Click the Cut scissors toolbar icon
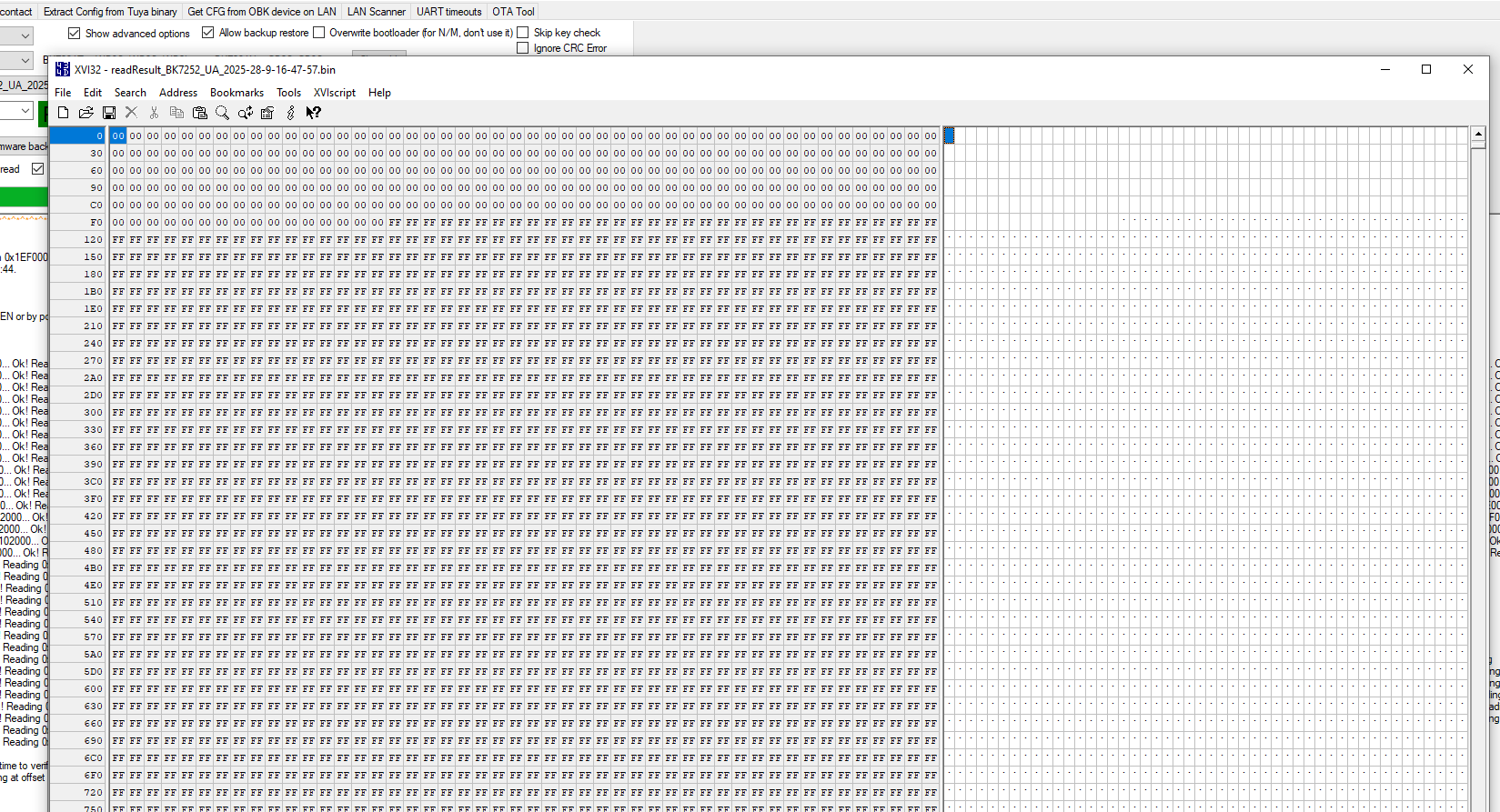 pyautogui.click(x=154, y=113)
